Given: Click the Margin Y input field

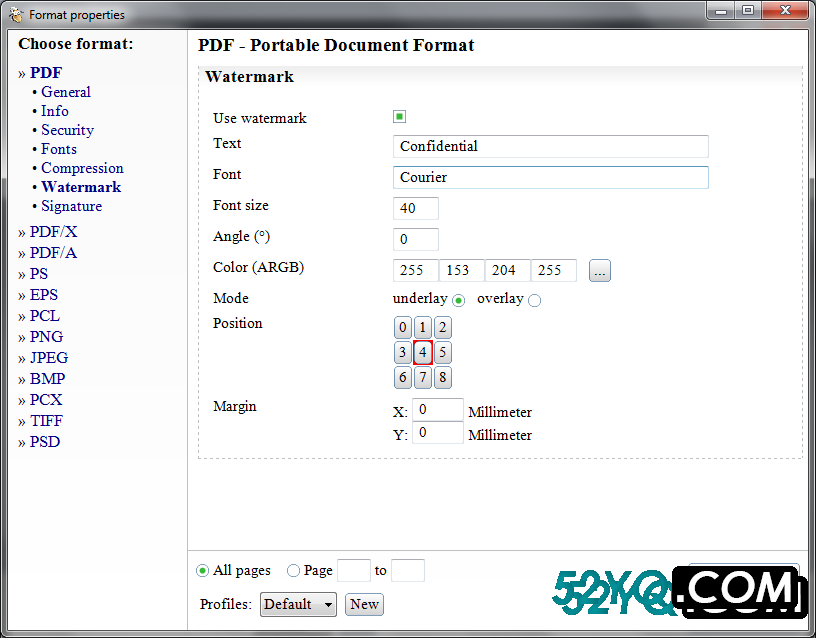Looking at the screenshot, I should (x=438, y=432).
